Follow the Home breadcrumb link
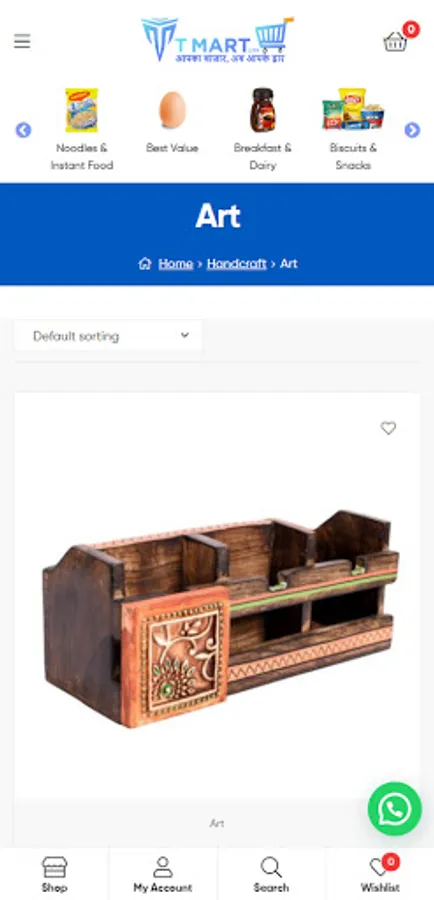434x900 pixels. (175, 263)
